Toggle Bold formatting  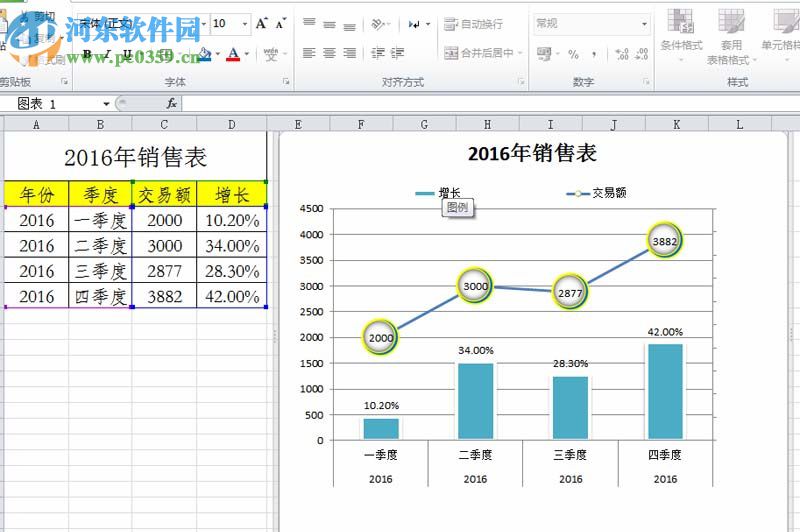click(87, 54)
